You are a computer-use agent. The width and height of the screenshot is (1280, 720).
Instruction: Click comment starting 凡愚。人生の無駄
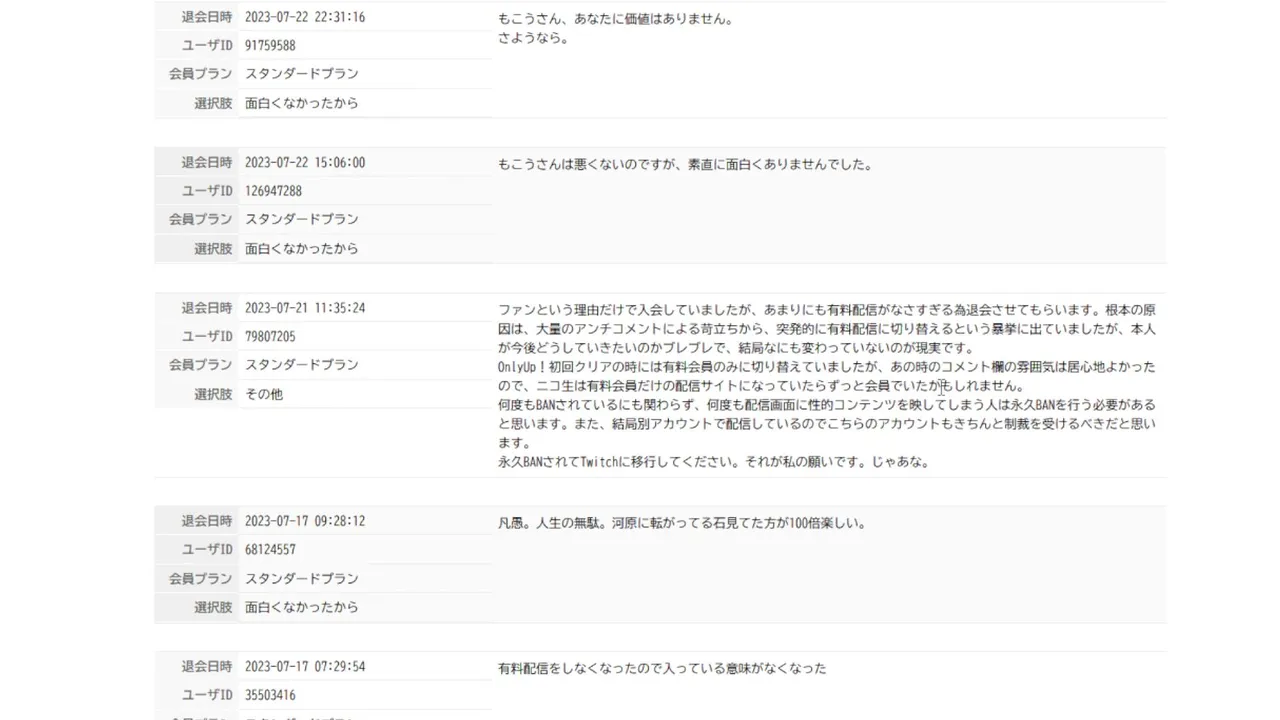point(682,523)
